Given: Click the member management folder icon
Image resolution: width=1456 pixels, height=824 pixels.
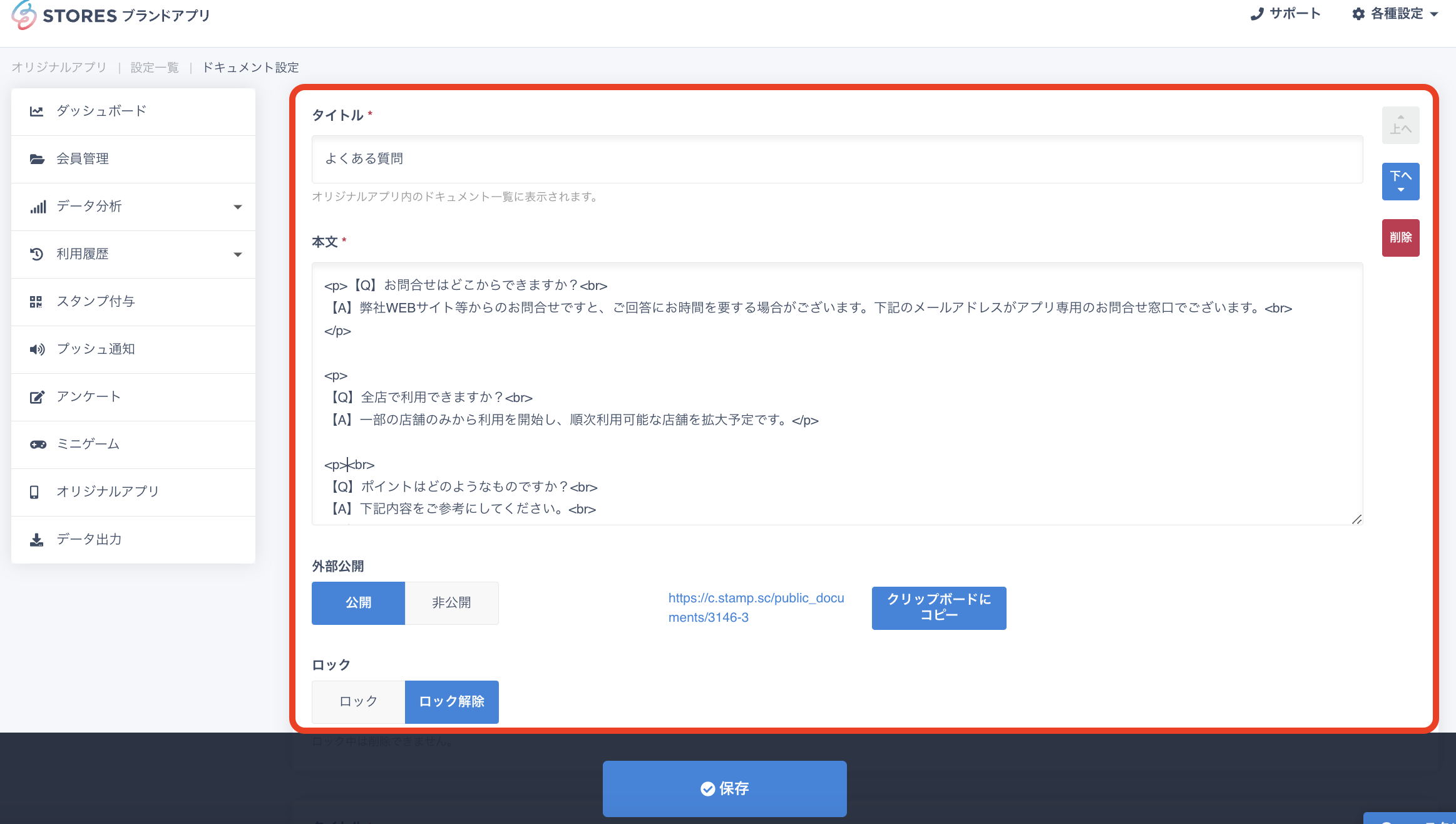Looking at the screenshot, I should pyautogui.click(x=36, y=159).
